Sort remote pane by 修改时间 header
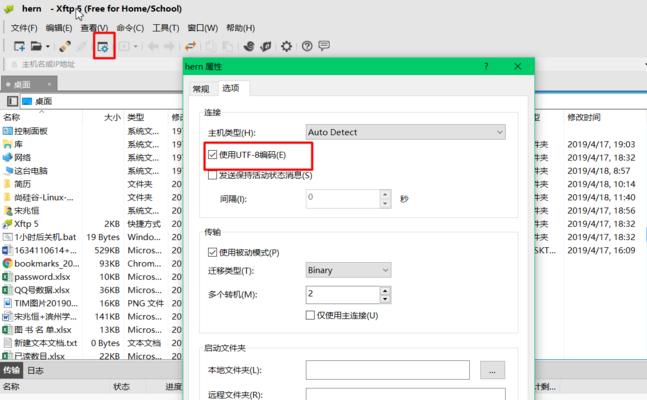The image size is (647, 400). [x=584, y=117]
